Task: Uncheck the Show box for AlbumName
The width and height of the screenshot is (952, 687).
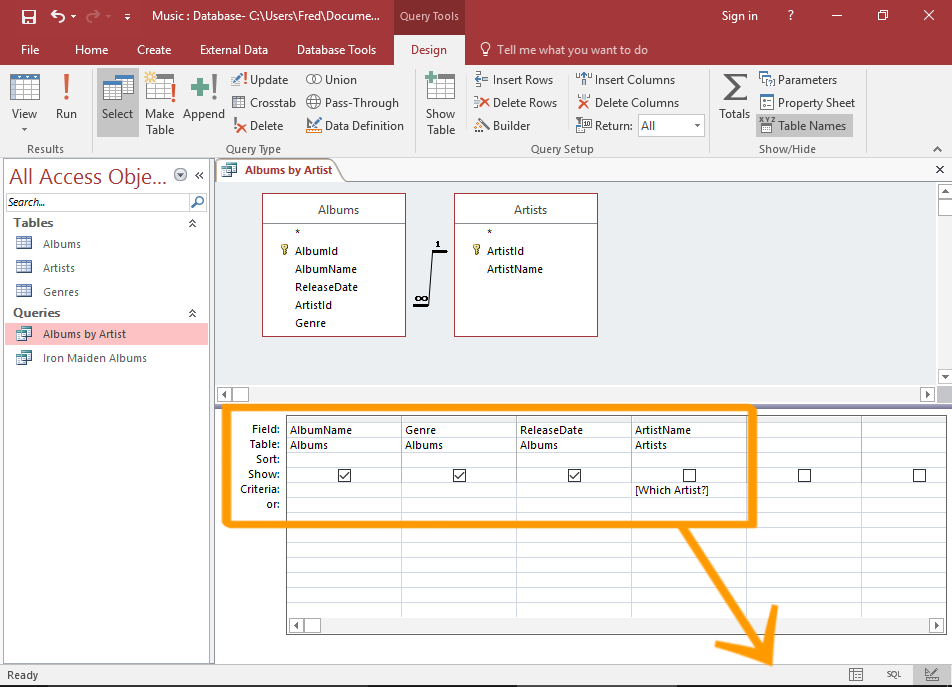Action: tap(344, 475)
